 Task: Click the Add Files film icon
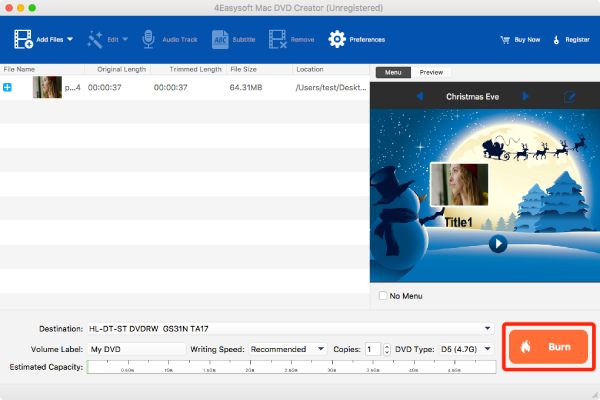[23, 39]
